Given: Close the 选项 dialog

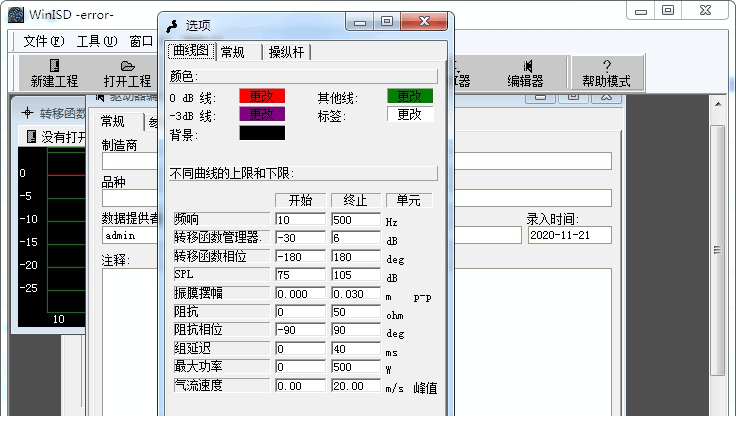Looking at the screenshot, I should point(424,22).
